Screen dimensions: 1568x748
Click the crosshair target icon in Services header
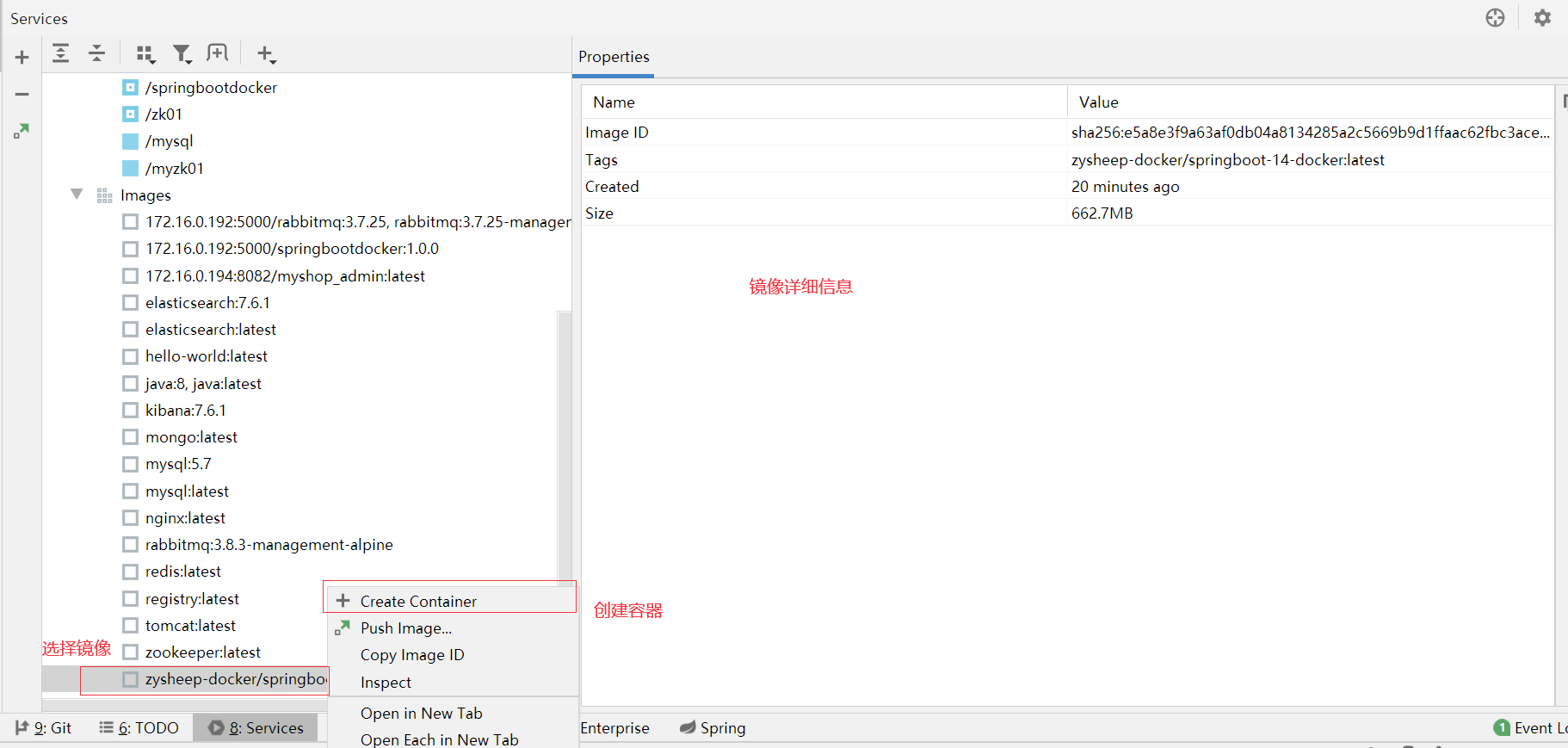(1496, 18)
